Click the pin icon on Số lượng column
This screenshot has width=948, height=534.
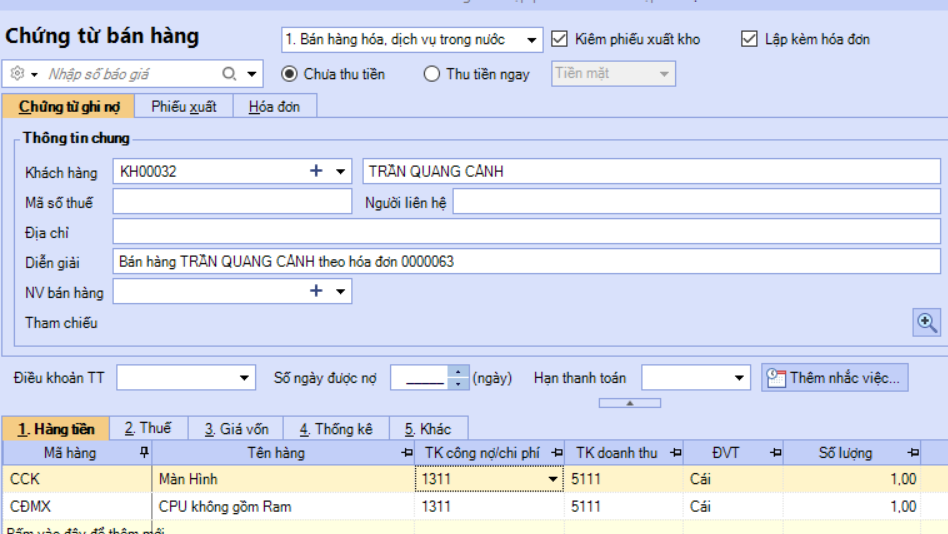(x=912, y=453)
